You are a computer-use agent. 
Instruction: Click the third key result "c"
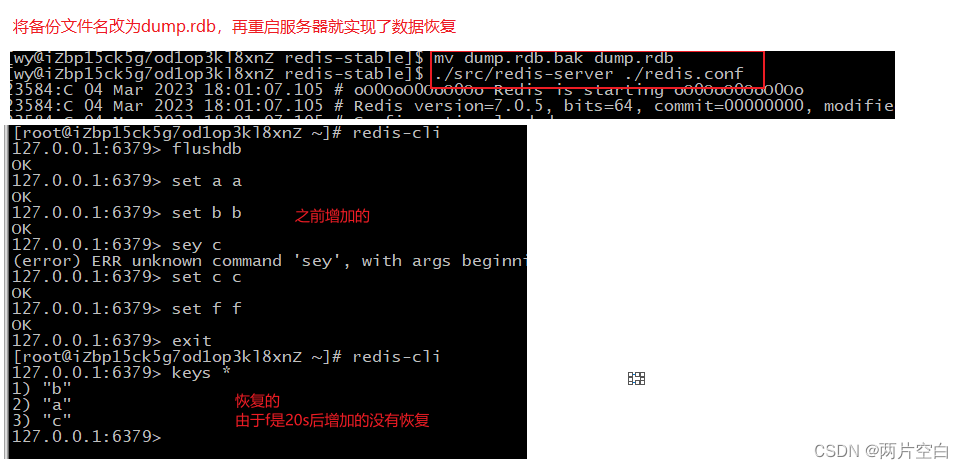point(42,421)
